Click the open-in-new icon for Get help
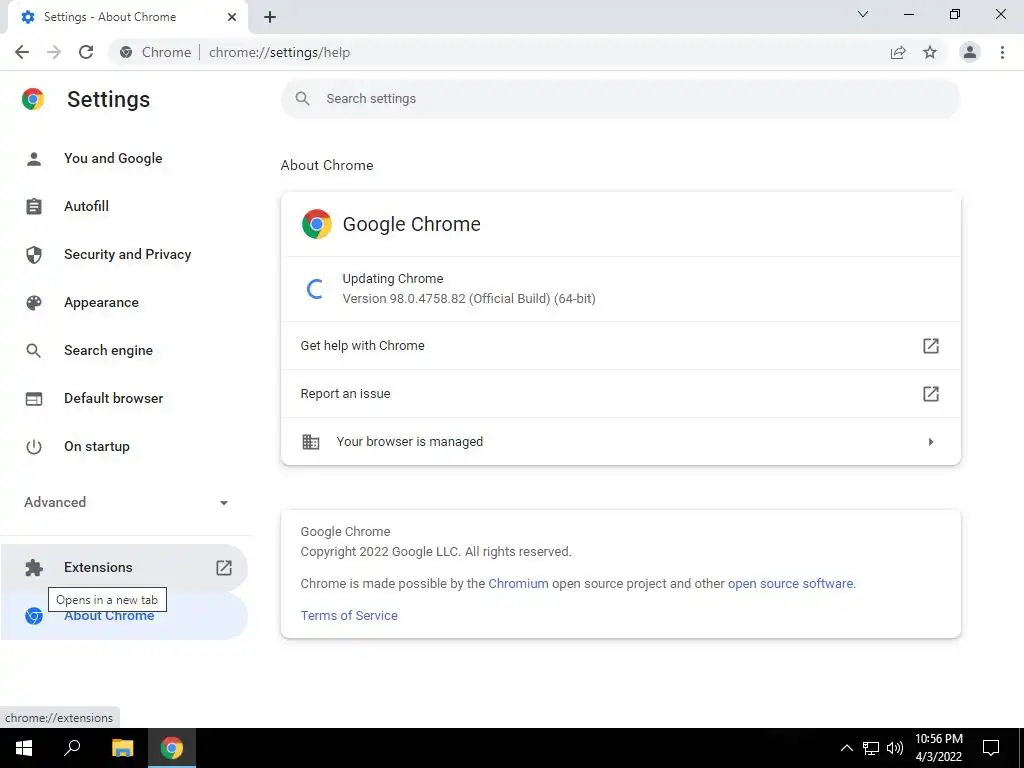 pos(931,345)
